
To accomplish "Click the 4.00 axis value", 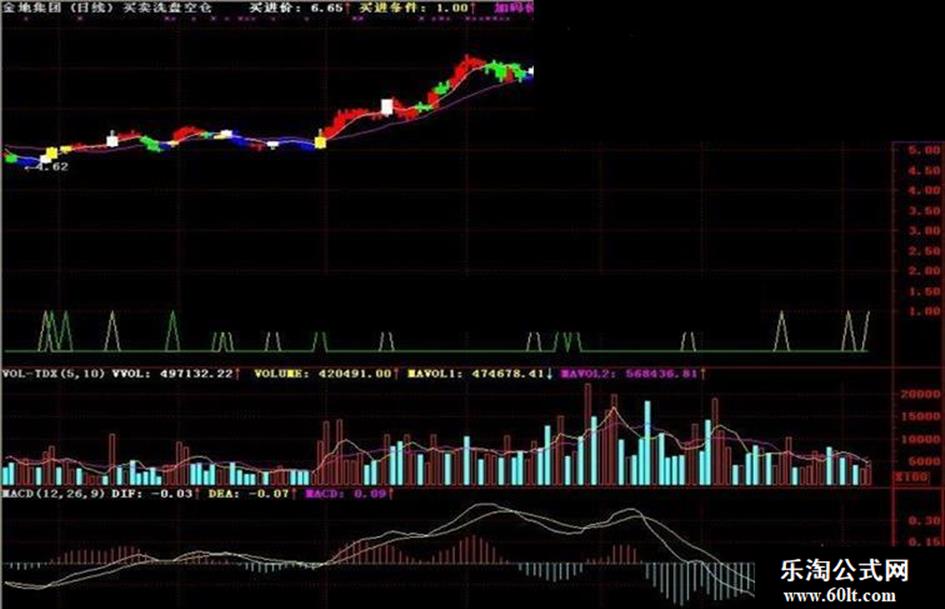I will click(923, 191).
